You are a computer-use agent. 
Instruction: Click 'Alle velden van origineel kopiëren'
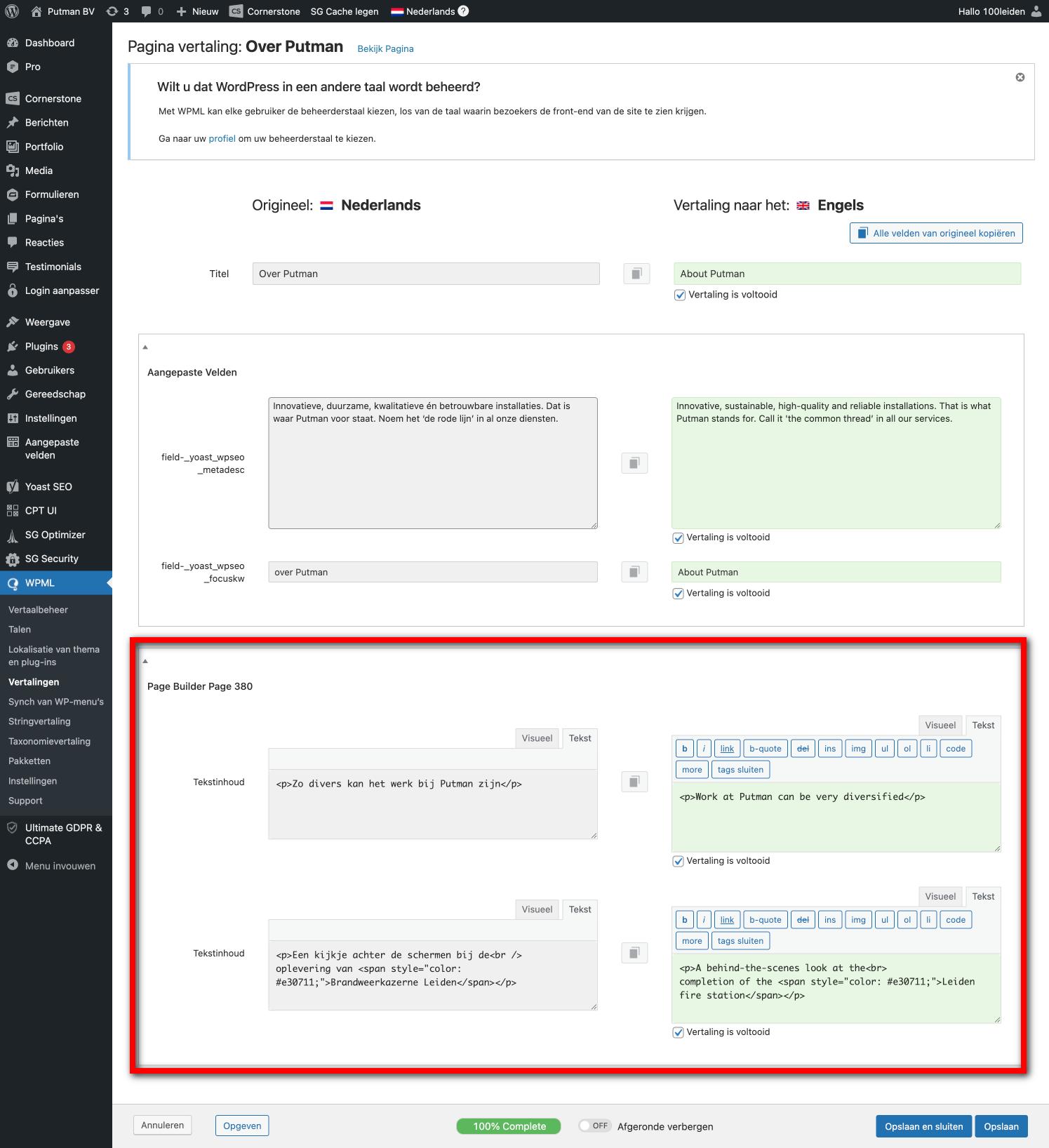[x=935, y=233]
